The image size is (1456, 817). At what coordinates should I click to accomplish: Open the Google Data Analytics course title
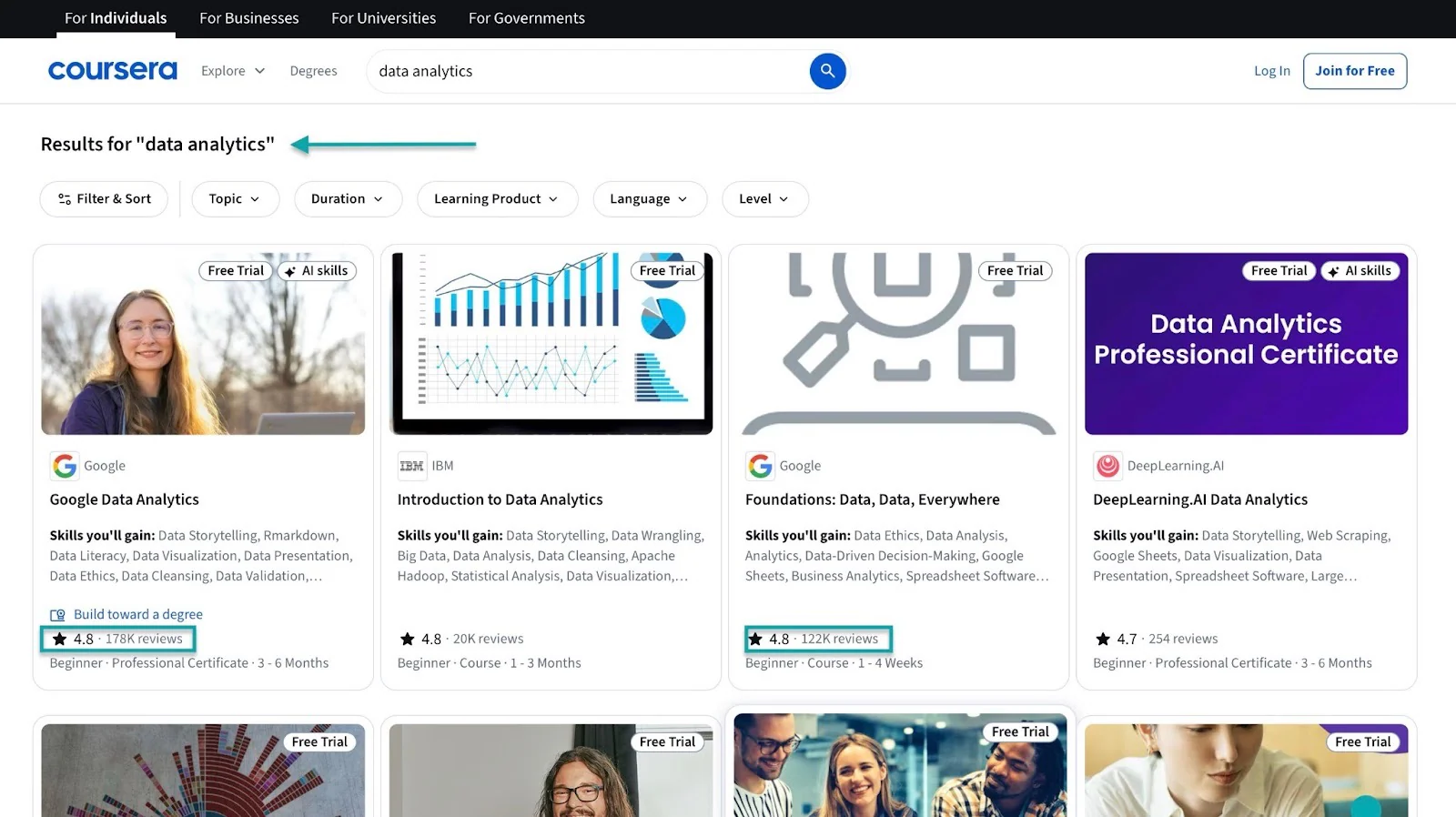(x=124, y=499)
